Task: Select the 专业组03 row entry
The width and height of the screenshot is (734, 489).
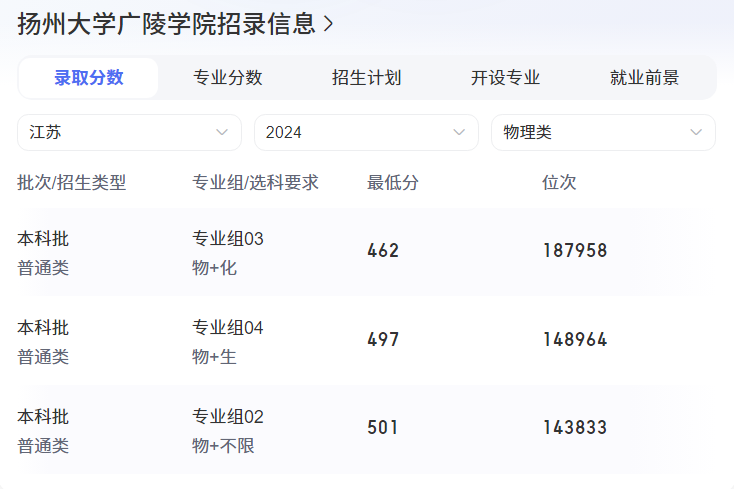Action: click(x=228, y=239)
